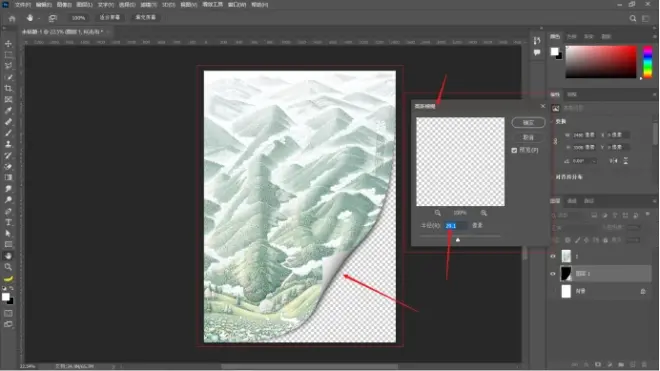660x371 pixels.
Task: Cancel the blur dialog
Action: [x=528, y=137]
